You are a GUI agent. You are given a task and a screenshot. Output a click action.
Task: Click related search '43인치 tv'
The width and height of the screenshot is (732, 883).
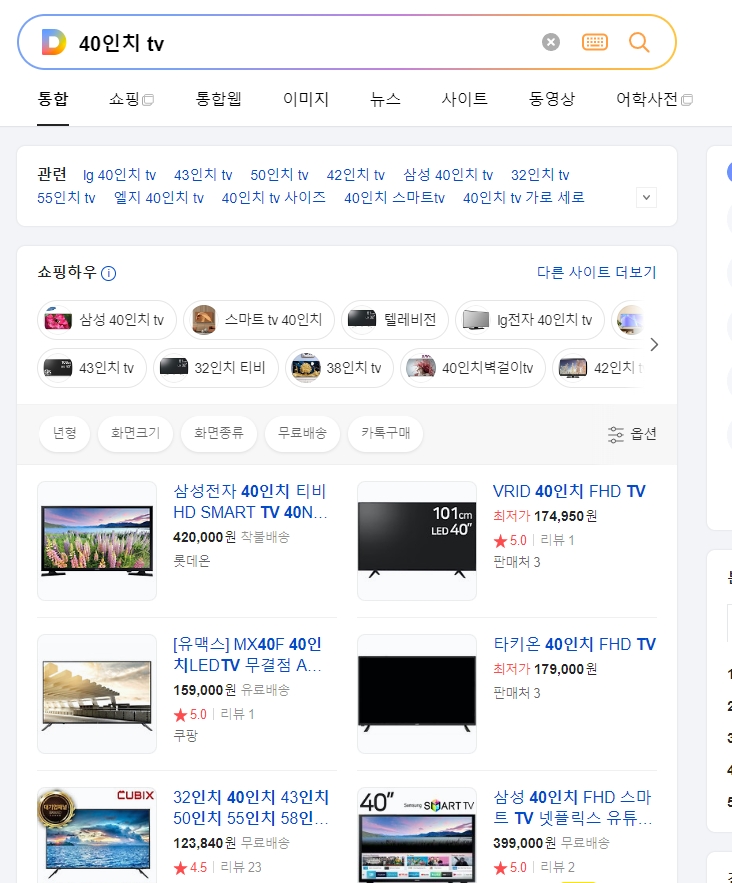coord(203,175)
